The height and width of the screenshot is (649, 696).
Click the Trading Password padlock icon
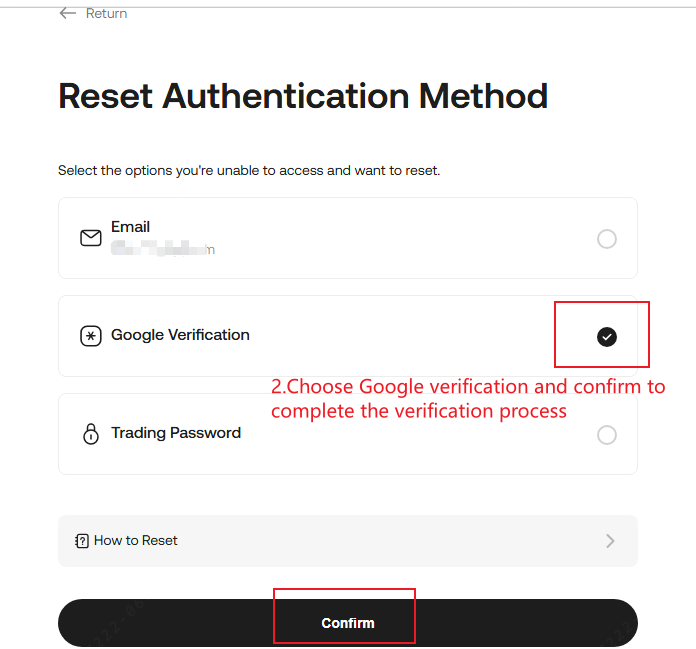tap(91, 434)
